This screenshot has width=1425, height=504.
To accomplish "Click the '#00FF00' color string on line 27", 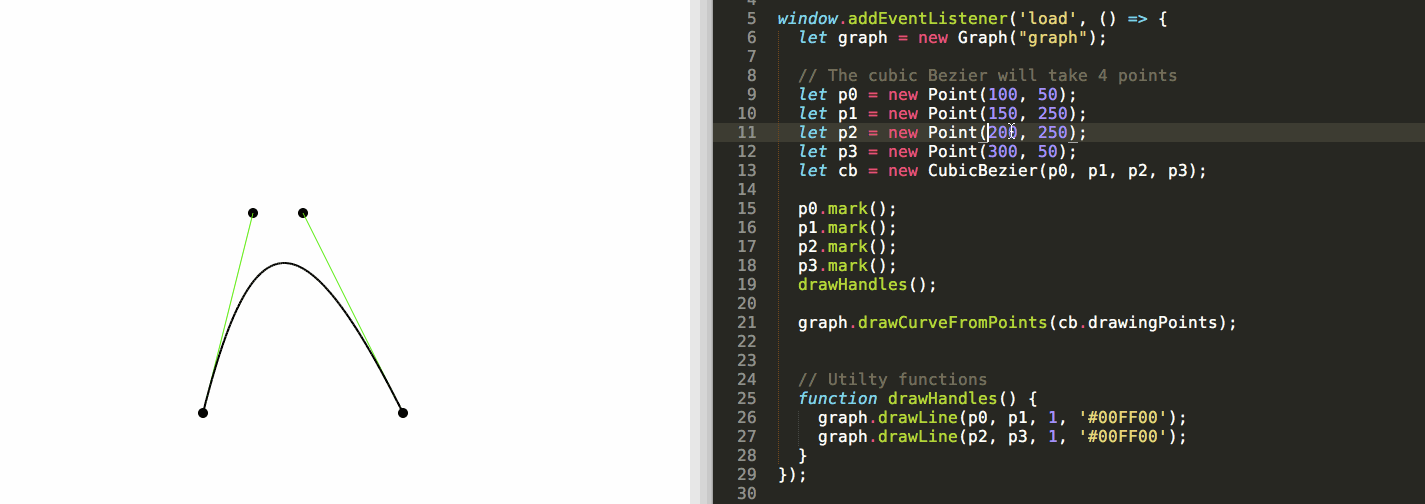I will coord(1122,436).
